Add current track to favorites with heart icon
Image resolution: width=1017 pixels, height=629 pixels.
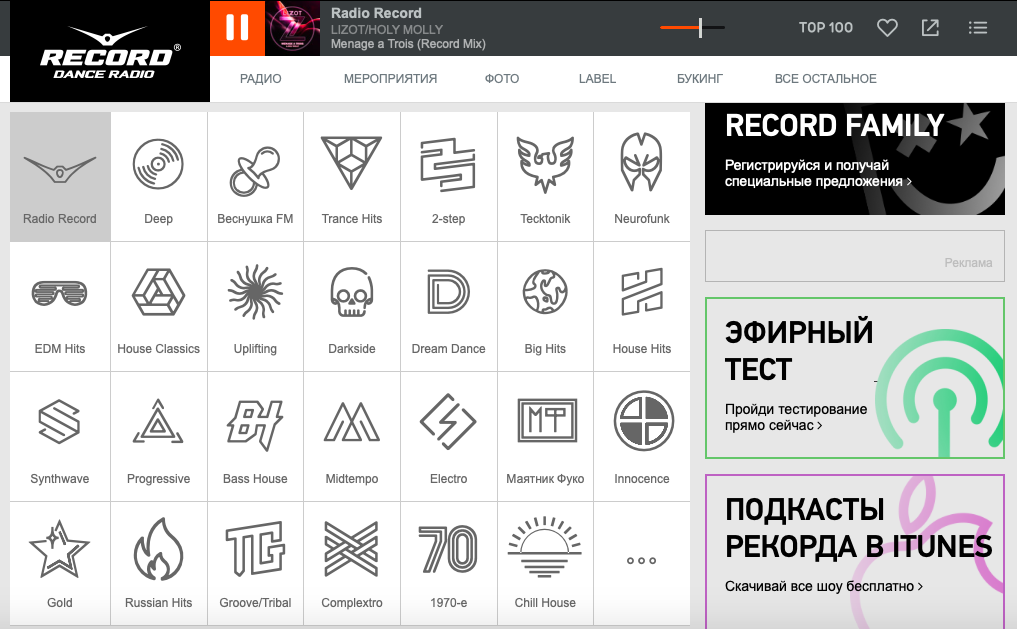click(x=887, y=28)
